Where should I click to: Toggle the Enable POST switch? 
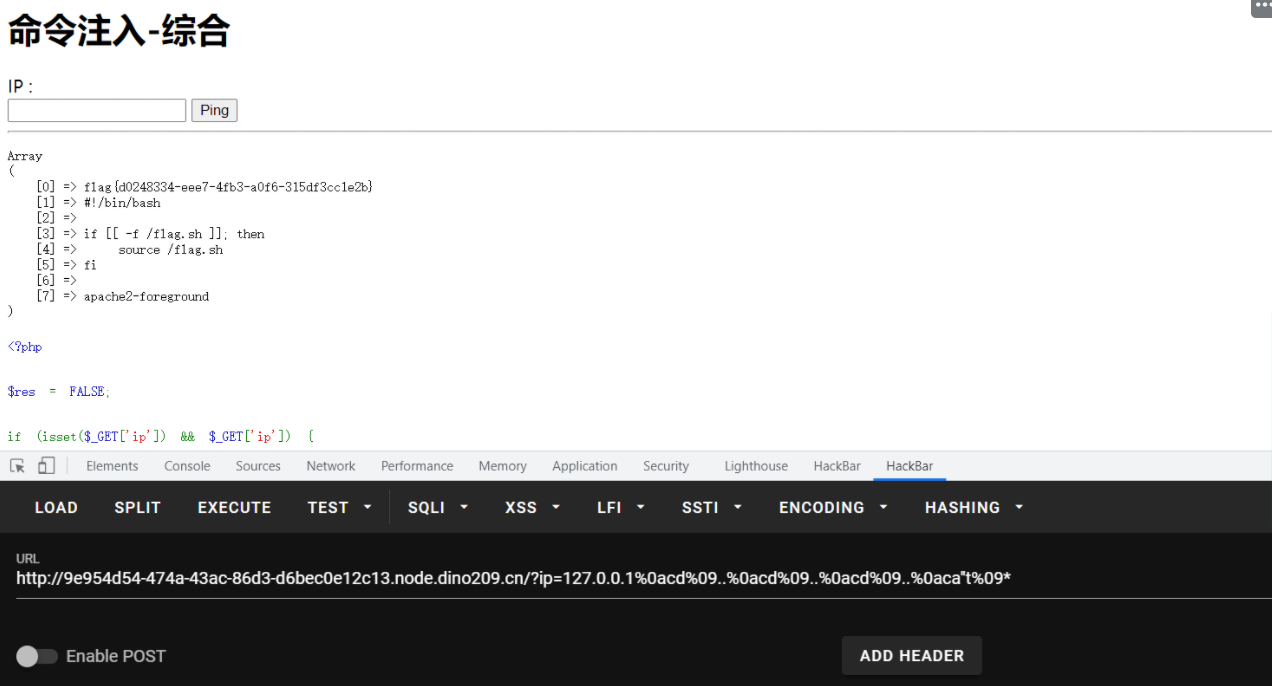[x=36, y=656]
